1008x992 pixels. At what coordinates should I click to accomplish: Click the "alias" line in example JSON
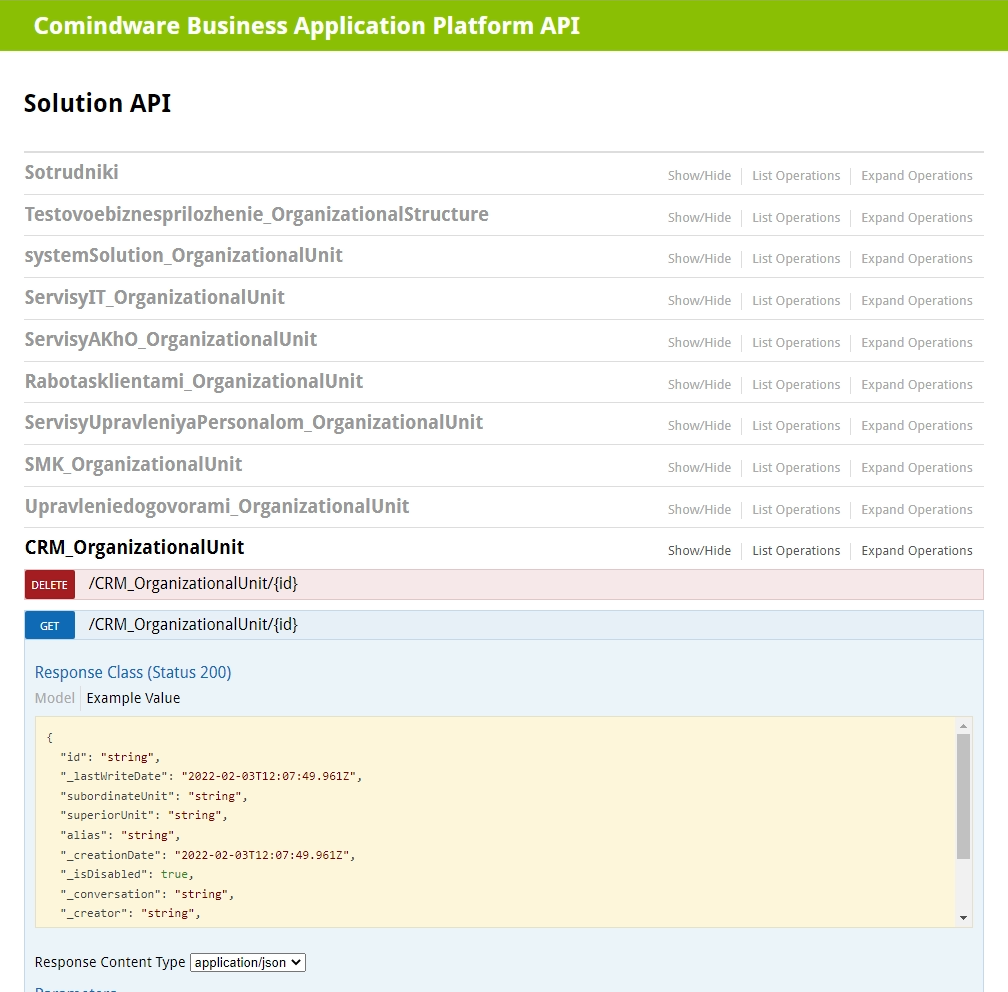pos(120,835)
